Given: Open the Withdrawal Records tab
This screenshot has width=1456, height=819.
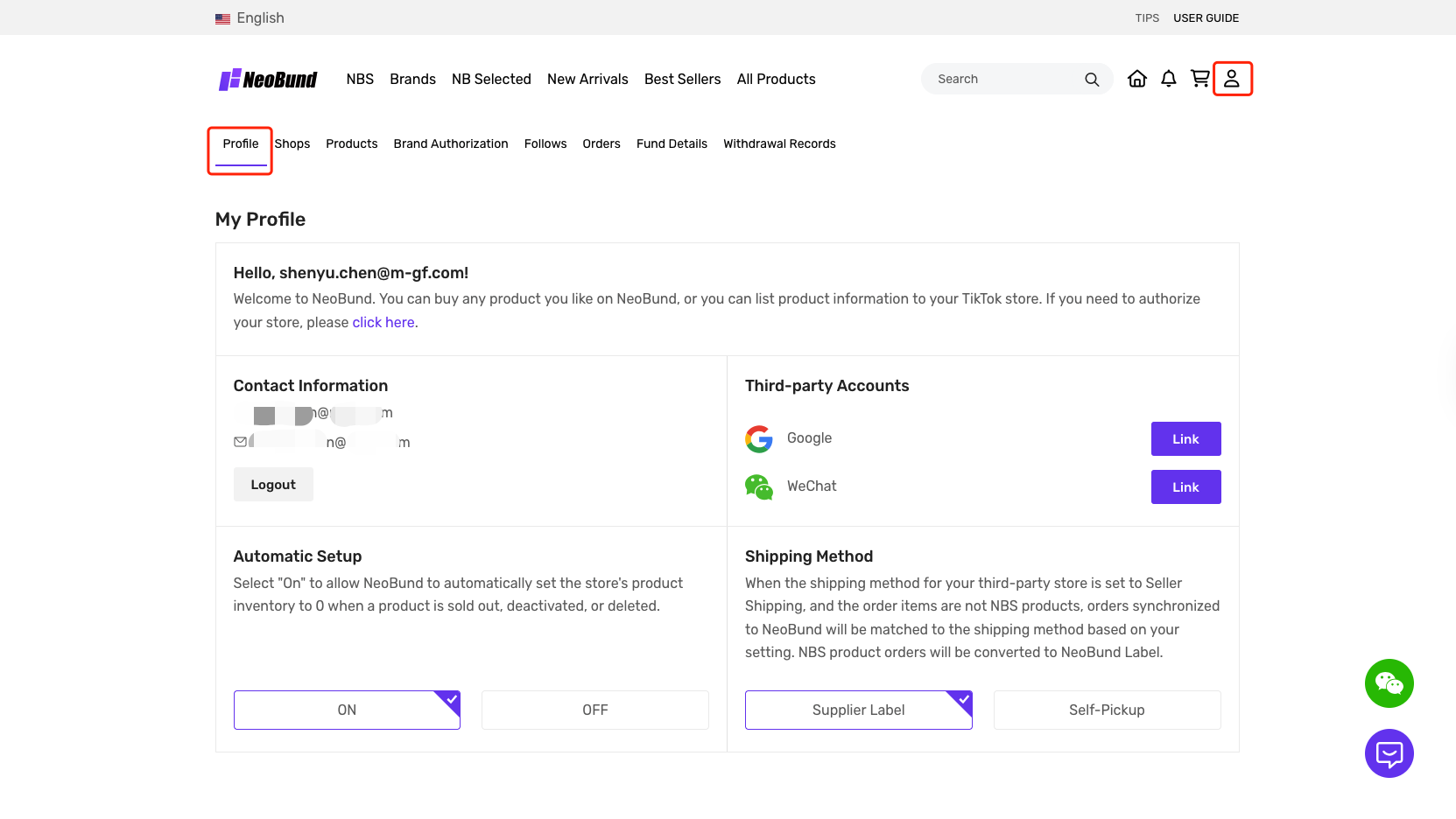Looking at the screenshot, I should pos(779,143).
